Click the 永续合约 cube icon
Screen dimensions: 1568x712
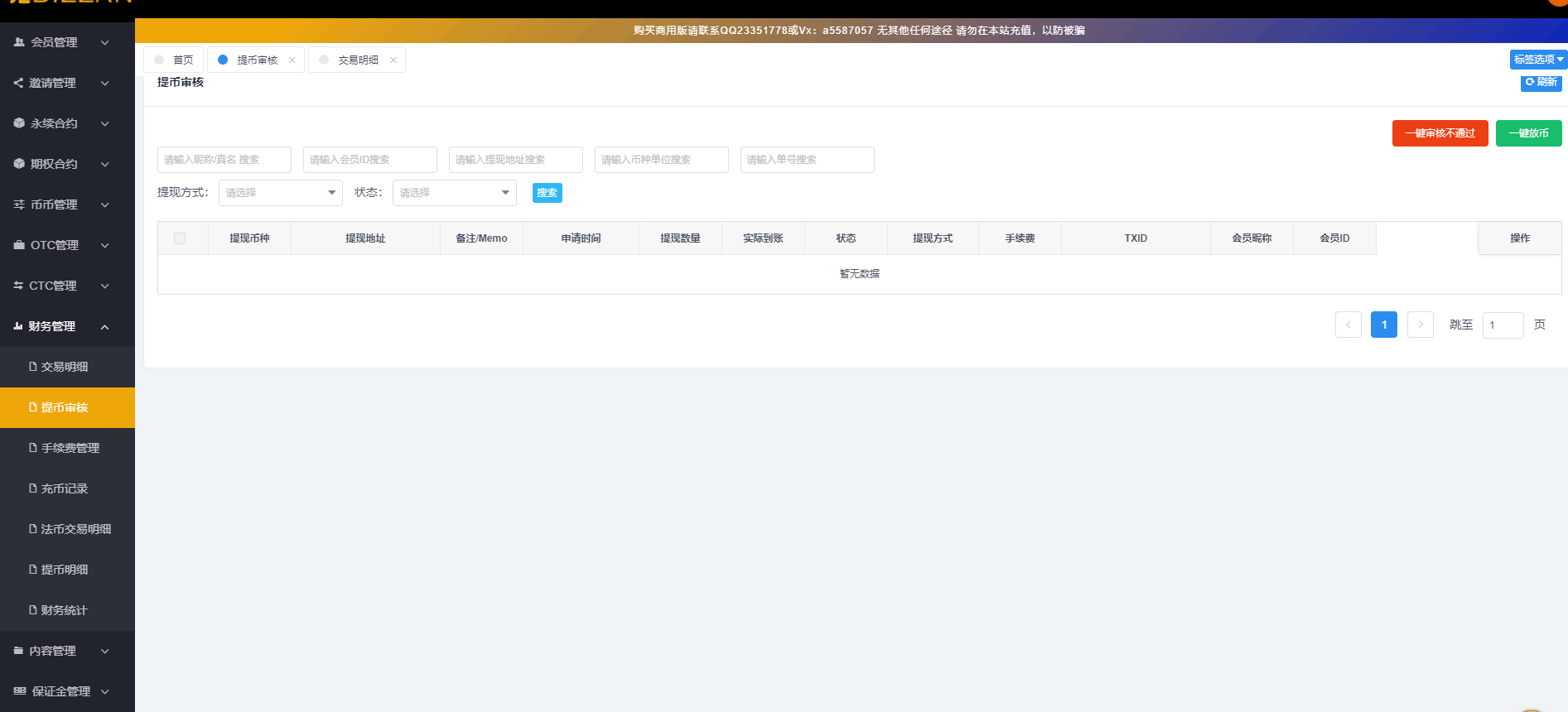(x=19, y=123)
